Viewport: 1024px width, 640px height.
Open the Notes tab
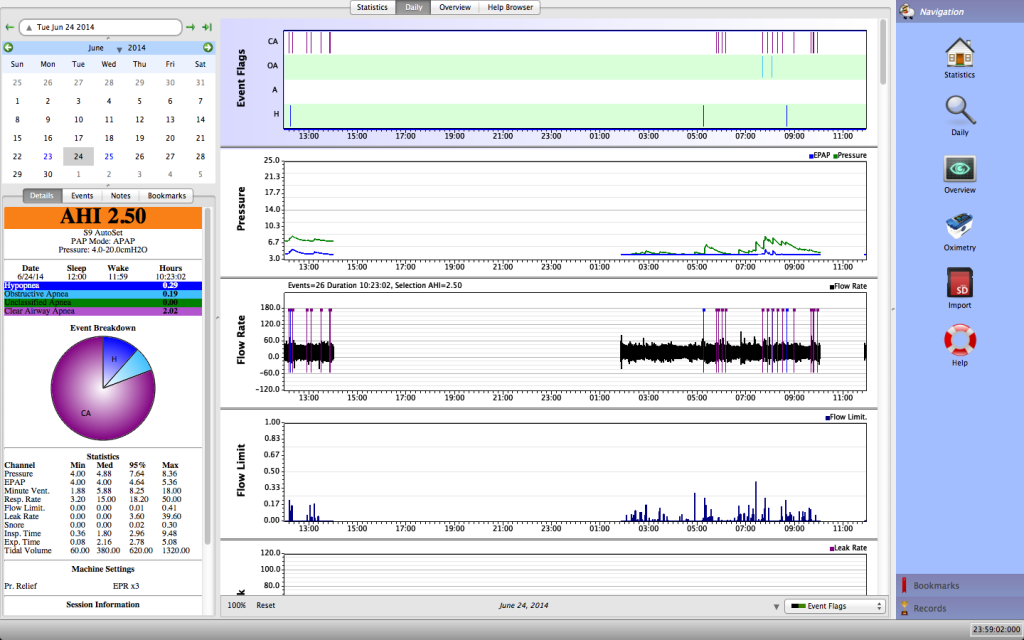(121, 196)
